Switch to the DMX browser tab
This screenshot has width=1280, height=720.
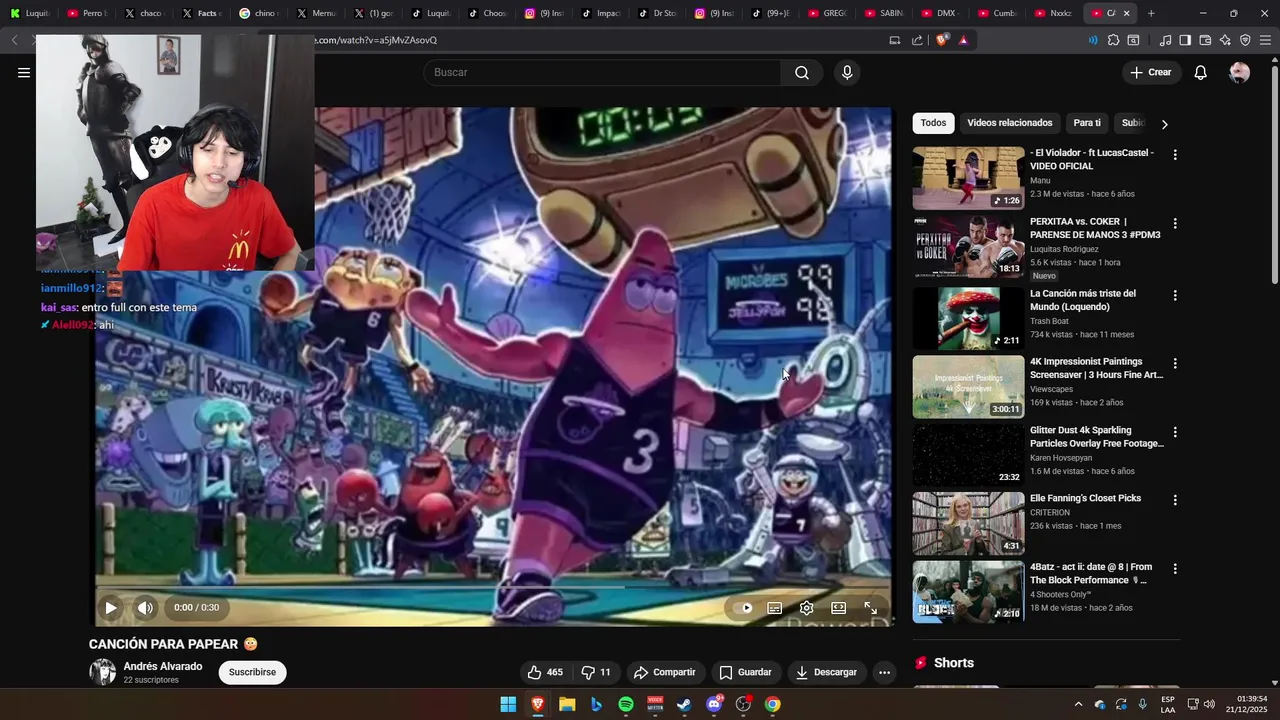click(x=939, y=13)
